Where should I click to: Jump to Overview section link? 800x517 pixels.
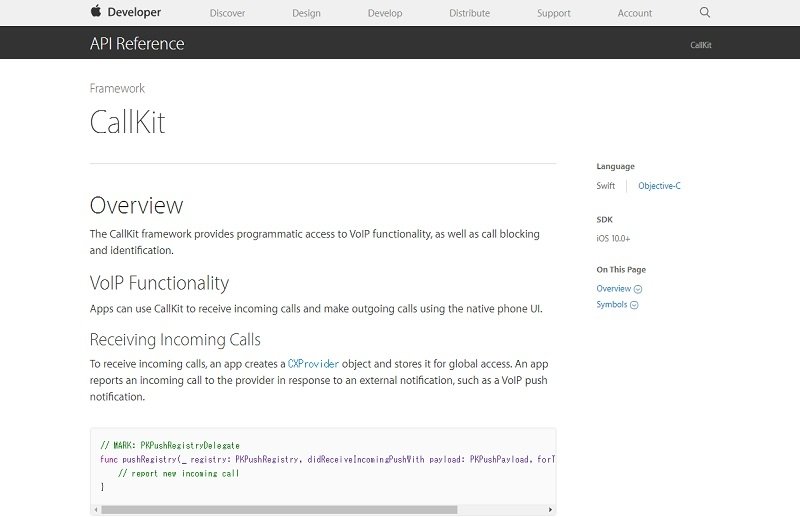[614, 289]
